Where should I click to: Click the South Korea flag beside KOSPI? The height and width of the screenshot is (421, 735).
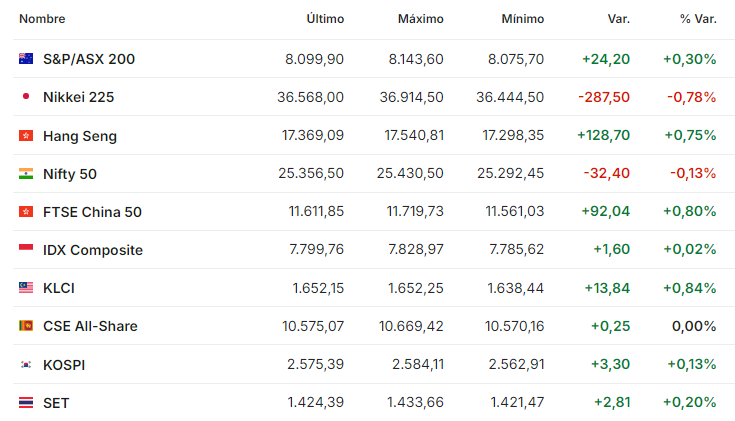click(26, 364)
